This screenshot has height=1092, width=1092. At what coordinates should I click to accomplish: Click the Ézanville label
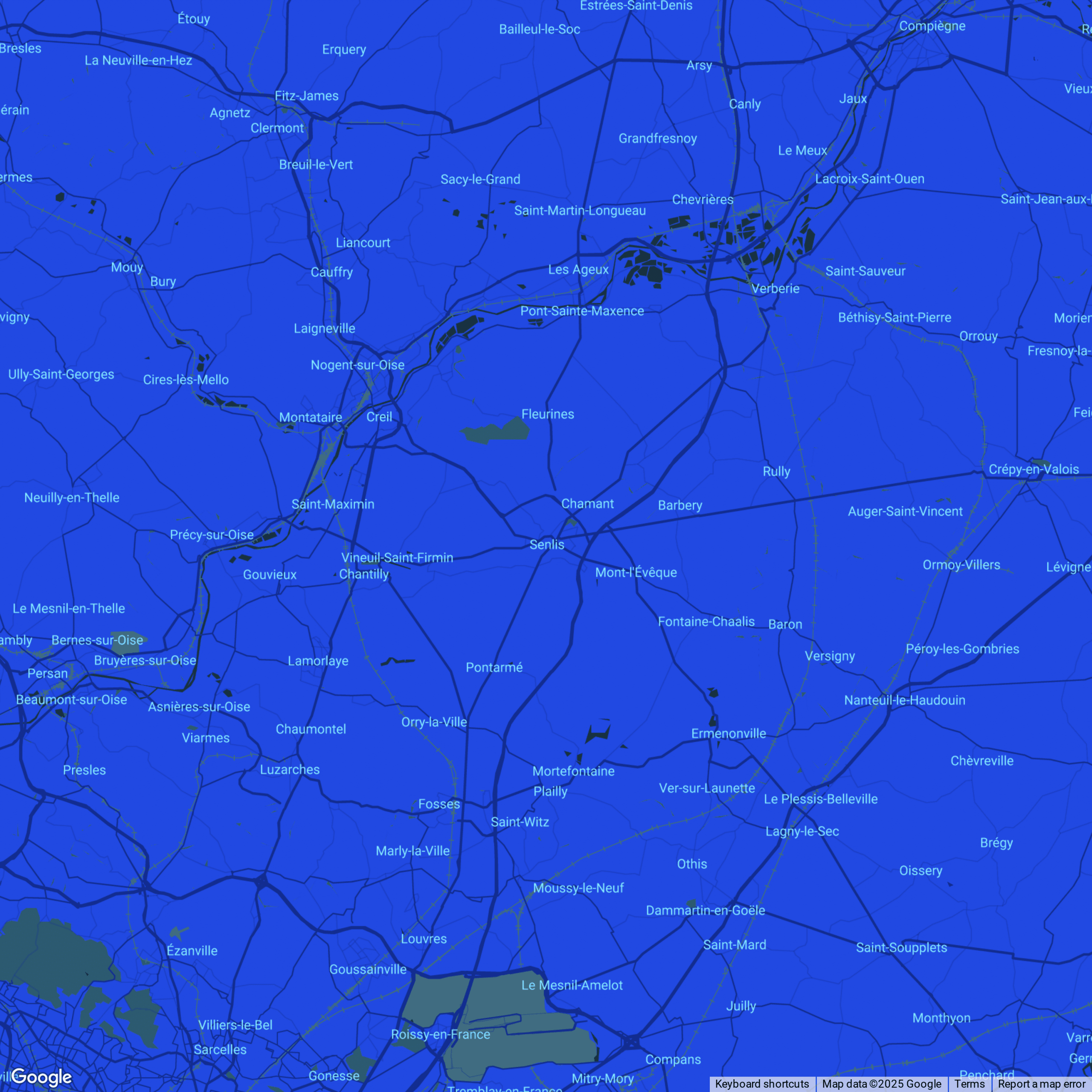click(192, 951)
